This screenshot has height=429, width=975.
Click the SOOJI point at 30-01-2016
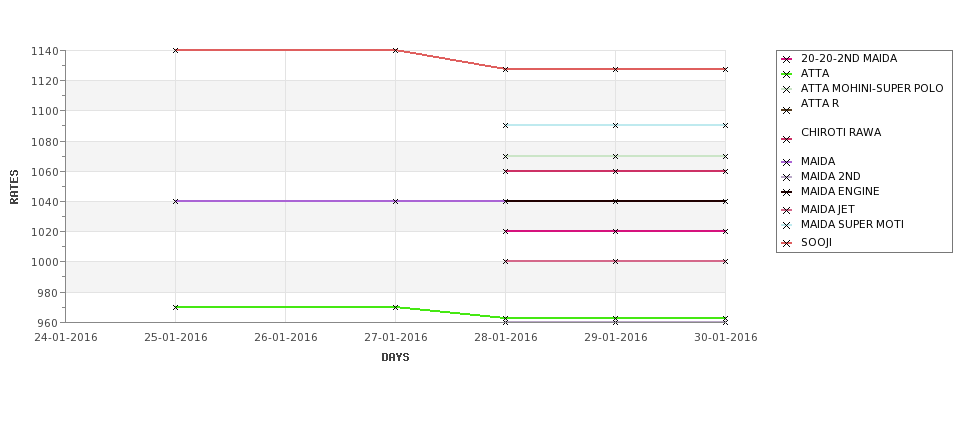tap(725, 70)
